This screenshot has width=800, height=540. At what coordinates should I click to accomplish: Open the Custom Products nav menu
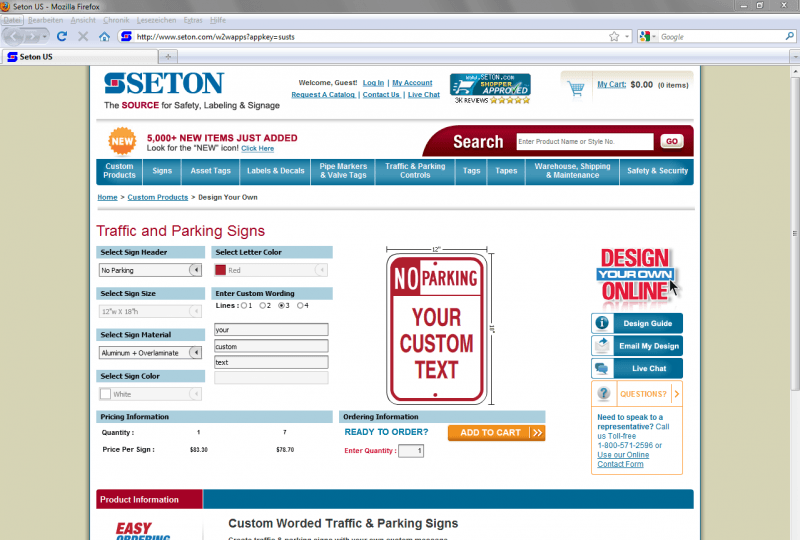click(119, 171)
